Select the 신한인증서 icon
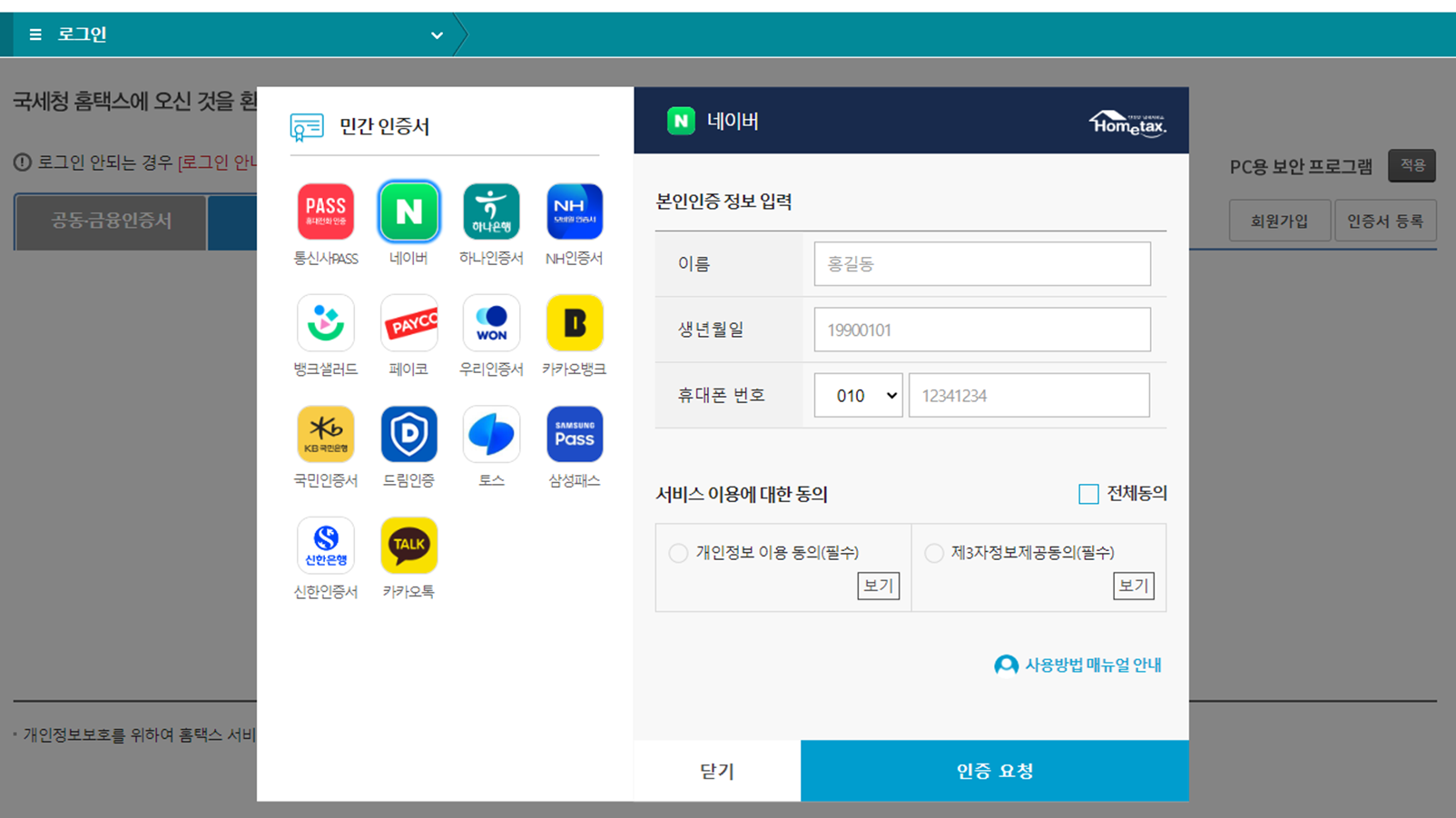This screenshot has height=818, width=1456. (325, 546)
